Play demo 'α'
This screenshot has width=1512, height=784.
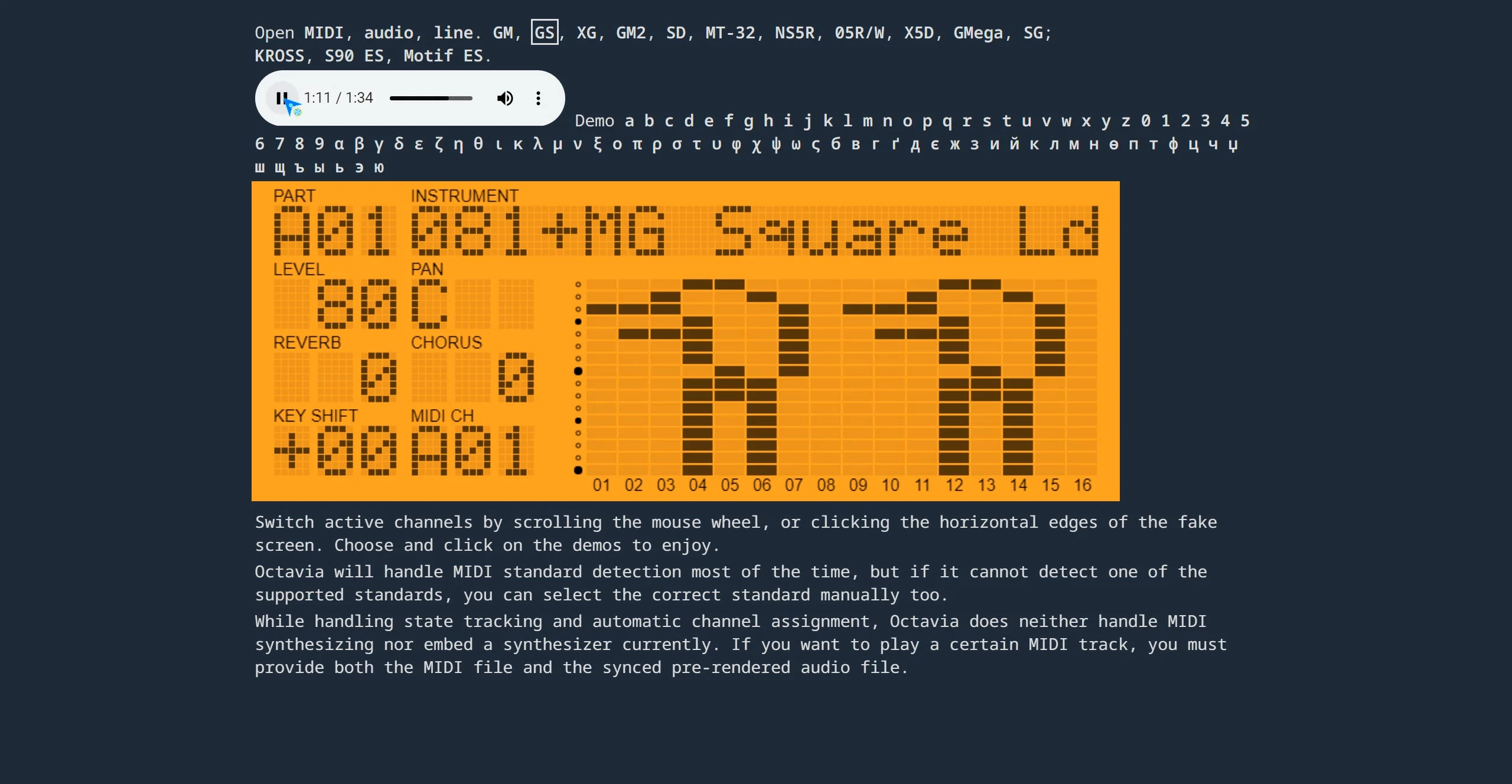tap(339, 143)
